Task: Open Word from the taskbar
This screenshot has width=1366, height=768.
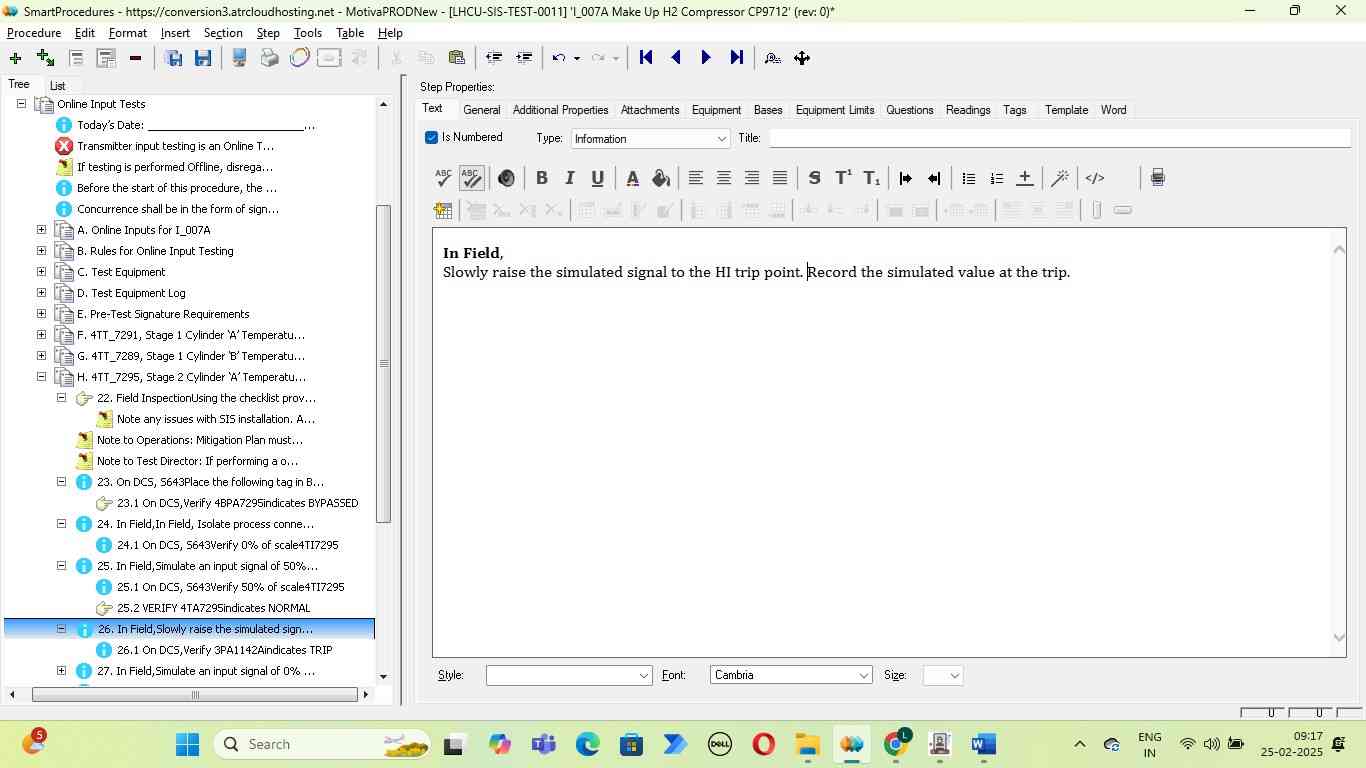Action: click(984, 744)
